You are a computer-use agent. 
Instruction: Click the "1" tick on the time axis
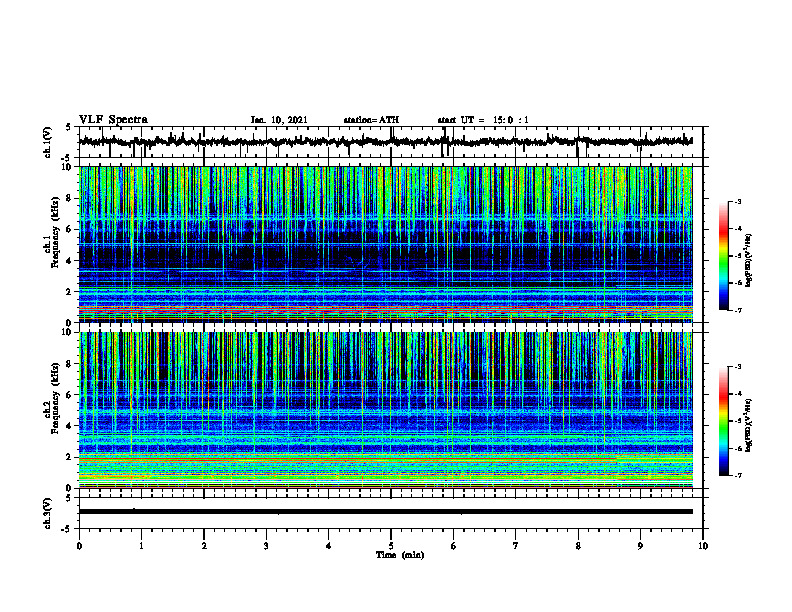pos(141,546)
